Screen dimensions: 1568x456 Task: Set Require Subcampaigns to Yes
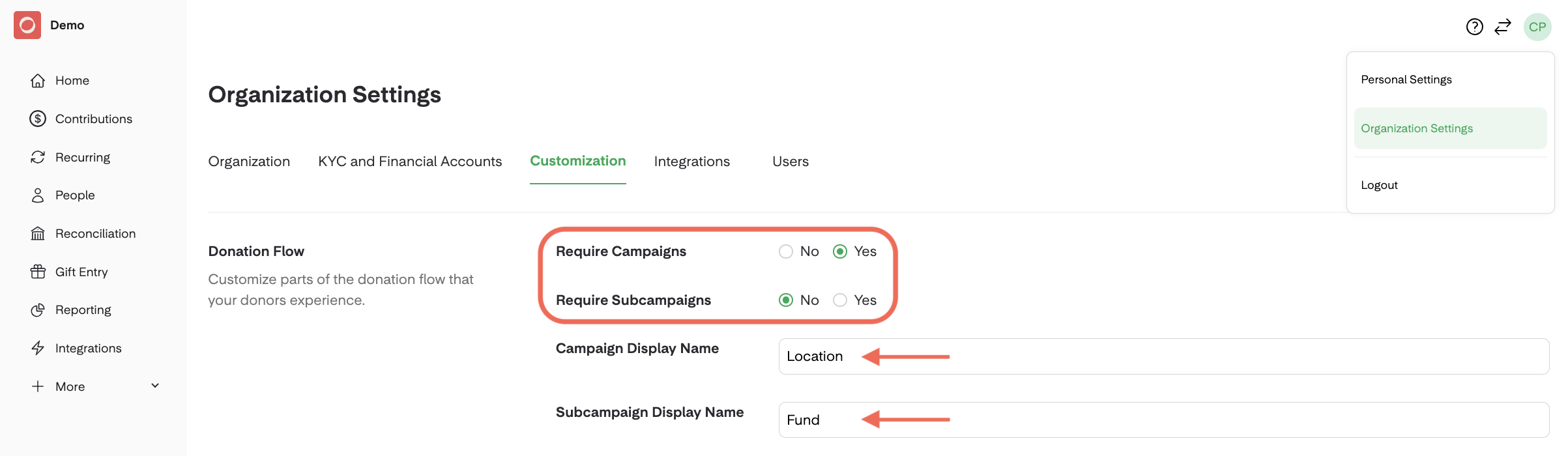point(840,300)
